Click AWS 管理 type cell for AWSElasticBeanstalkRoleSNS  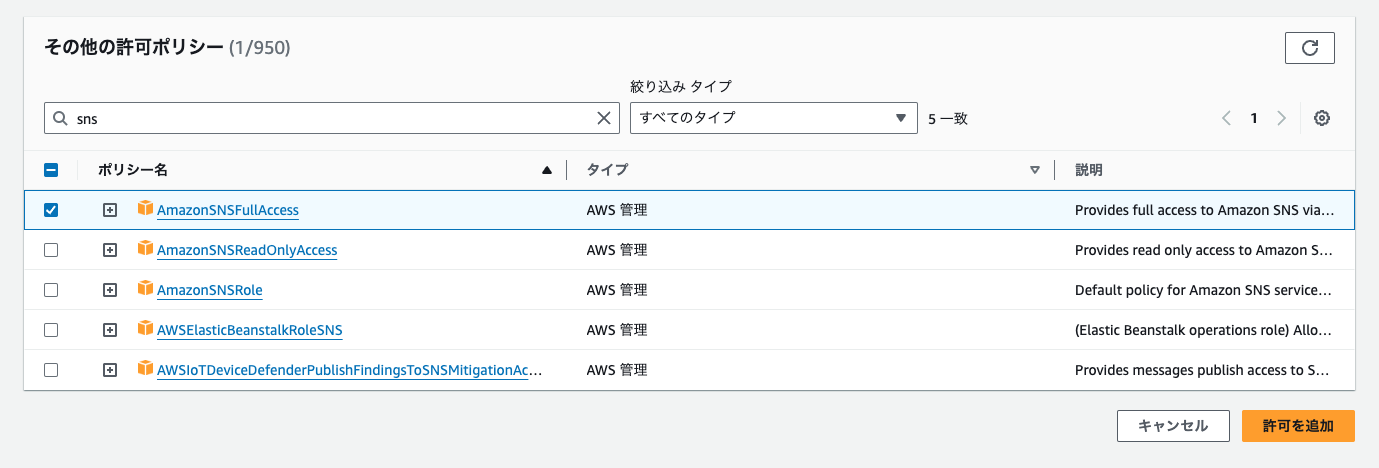[x=617, y=330]
